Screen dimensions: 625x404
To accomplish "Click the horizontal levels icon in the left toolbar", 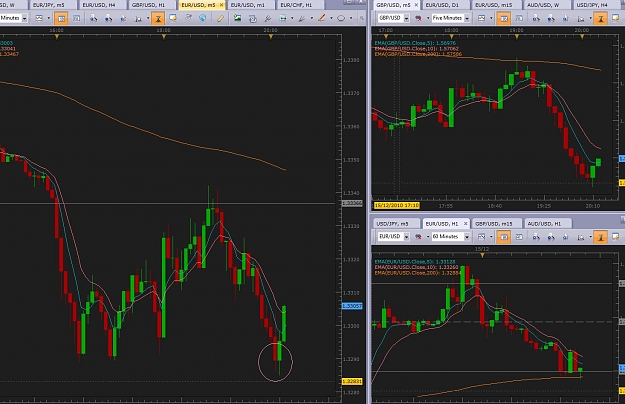I will click(x=283, y=18).
